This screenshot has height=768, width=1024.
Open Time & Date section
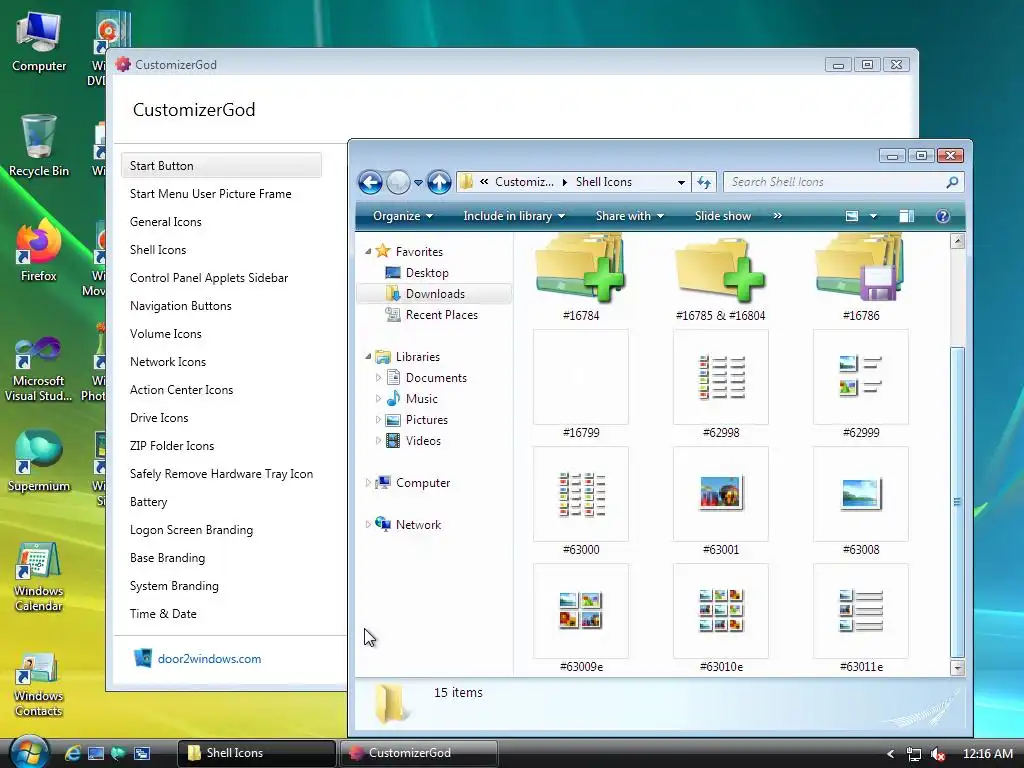click(163, 614)
